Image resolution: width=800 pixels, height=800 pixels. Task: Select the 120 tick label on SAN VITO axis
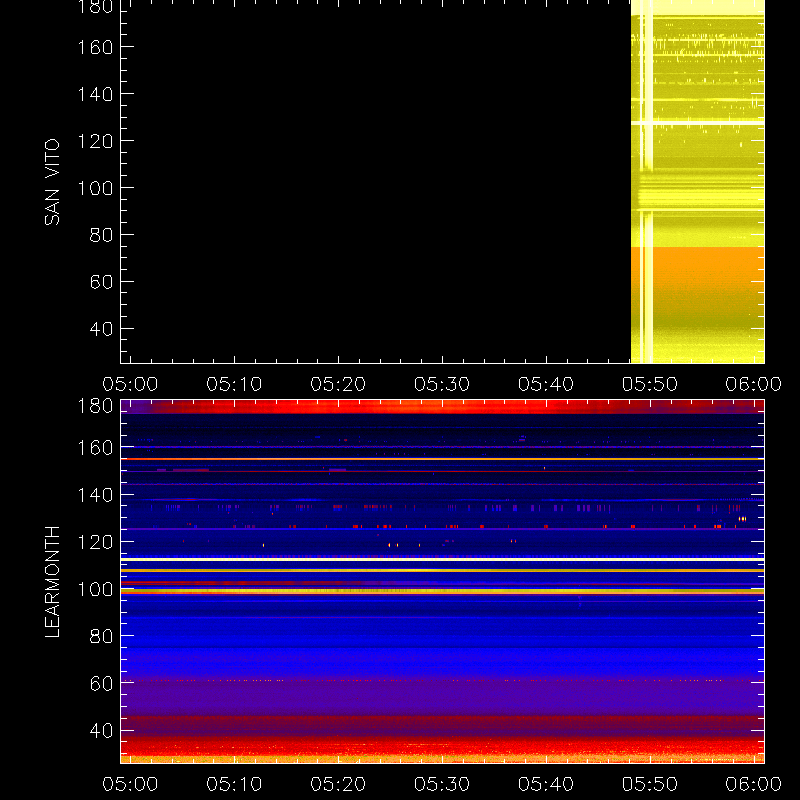95,141
